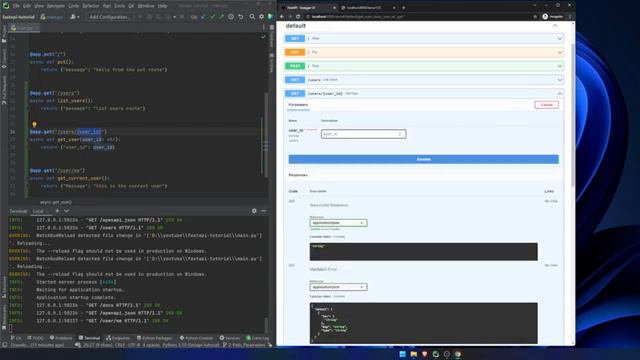Open the Event Log tool window

[258, 338]
